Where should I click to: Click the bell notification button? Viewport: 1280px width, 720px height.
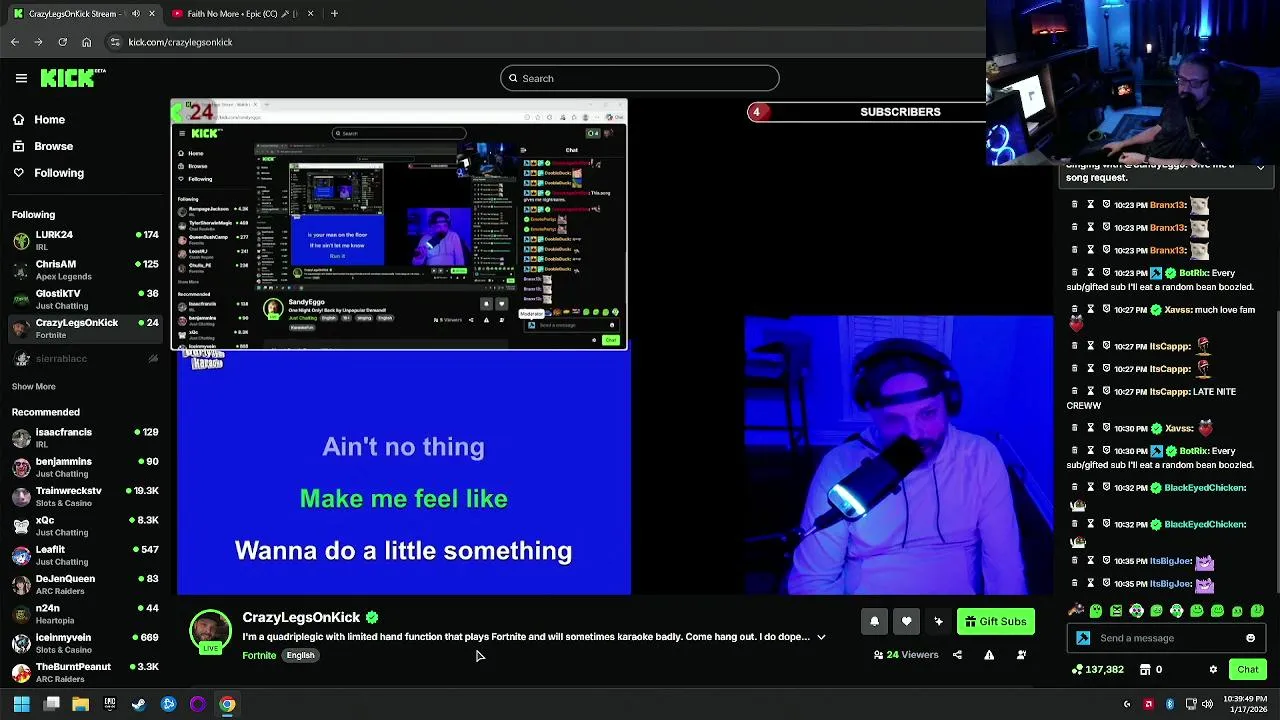[x=874, y=621]
